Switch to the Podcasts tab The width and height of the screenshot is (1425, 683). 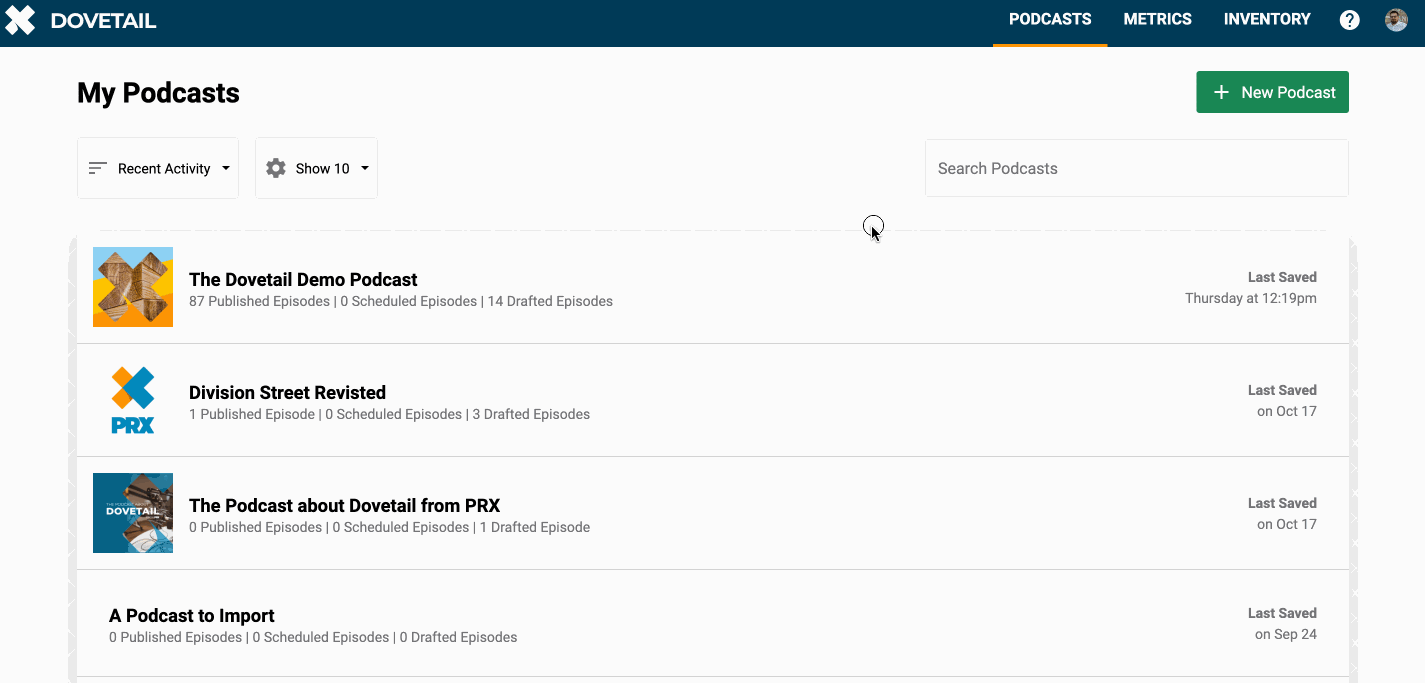[1049, 19]
